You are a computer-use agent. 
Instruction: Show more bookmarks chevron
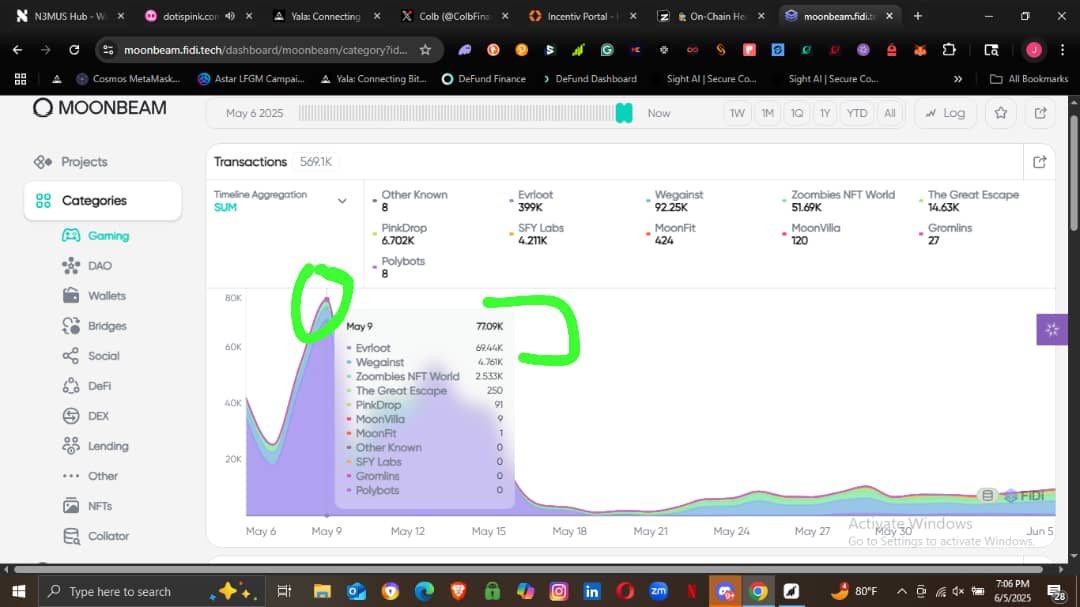pyautogui.click(x=958, y=79)
